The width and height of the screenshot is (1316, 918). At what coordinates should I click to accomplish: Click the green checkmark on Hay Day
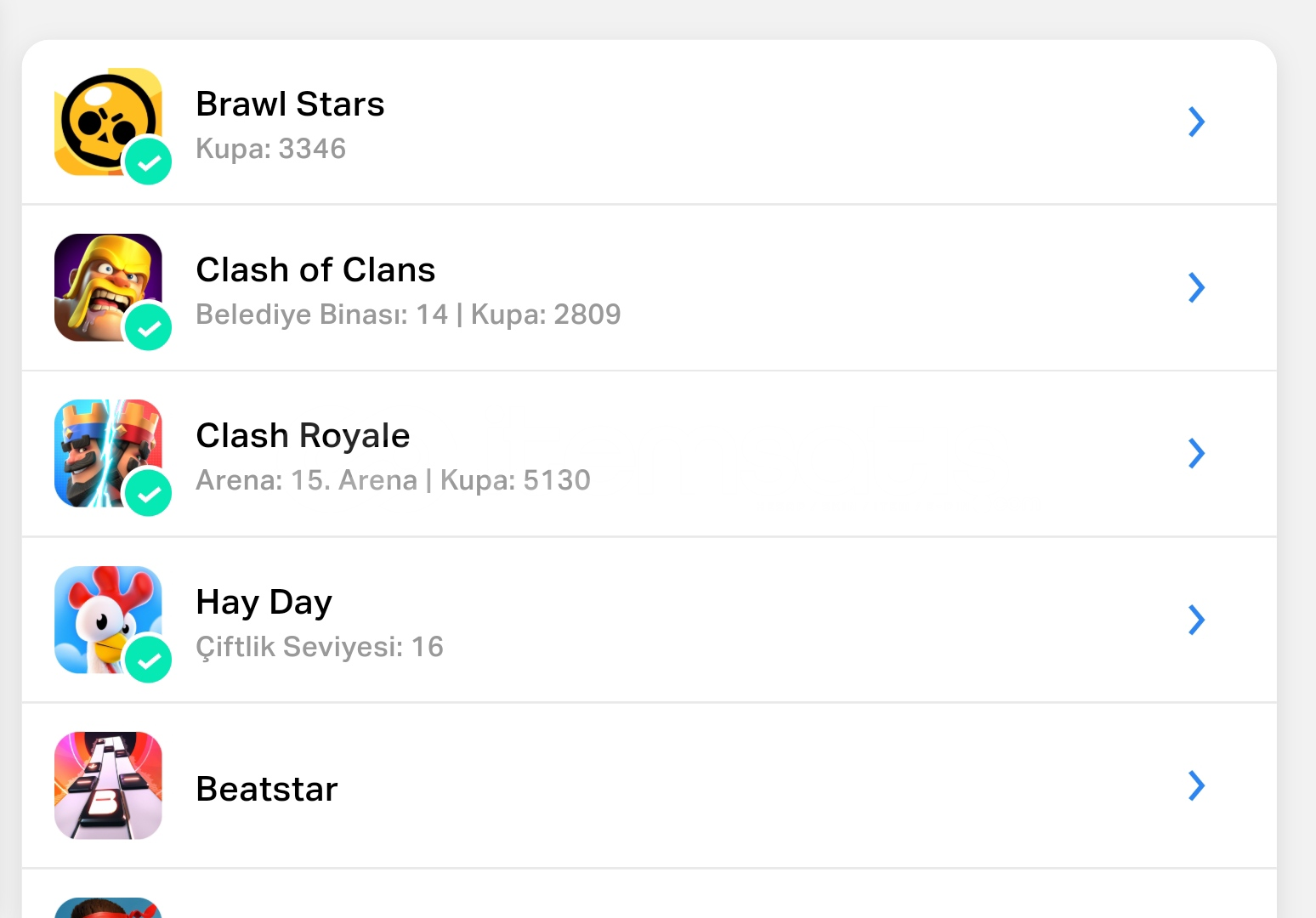coord(149,660)
